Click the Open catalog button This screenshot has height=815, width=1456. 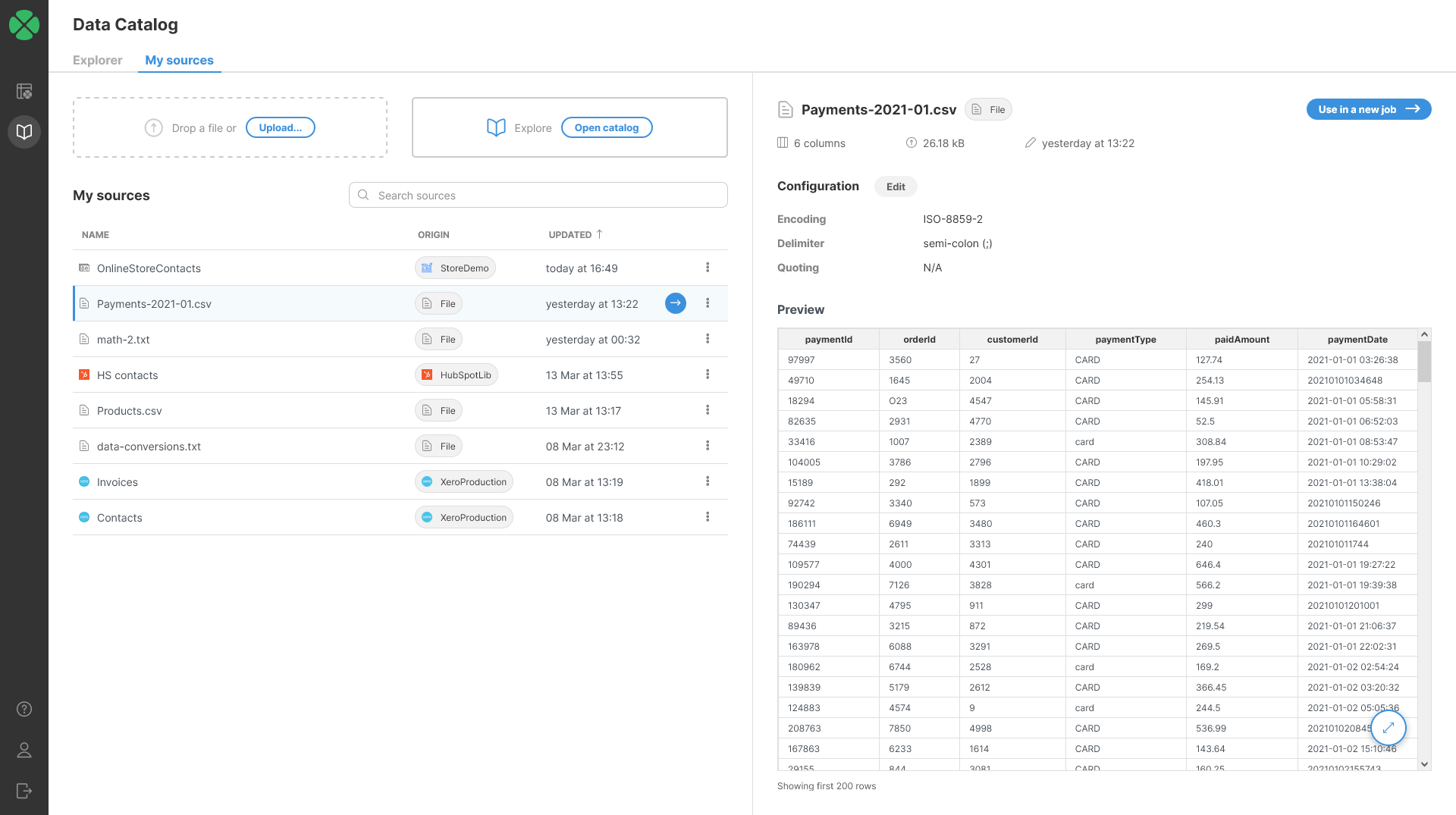click(607, 127)
